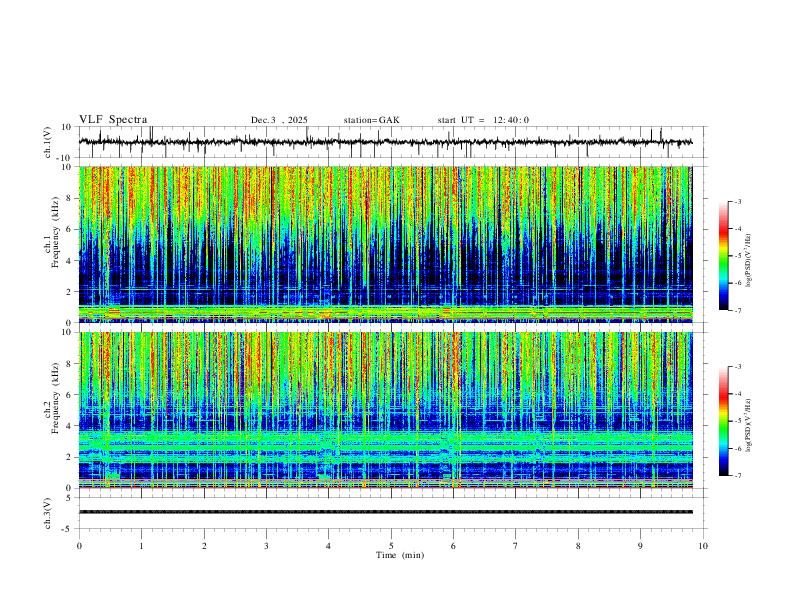Click ch.1 spectrogram frequency tick "6" kHz
Screen dimensions: 792x612
tap(69, 229)
